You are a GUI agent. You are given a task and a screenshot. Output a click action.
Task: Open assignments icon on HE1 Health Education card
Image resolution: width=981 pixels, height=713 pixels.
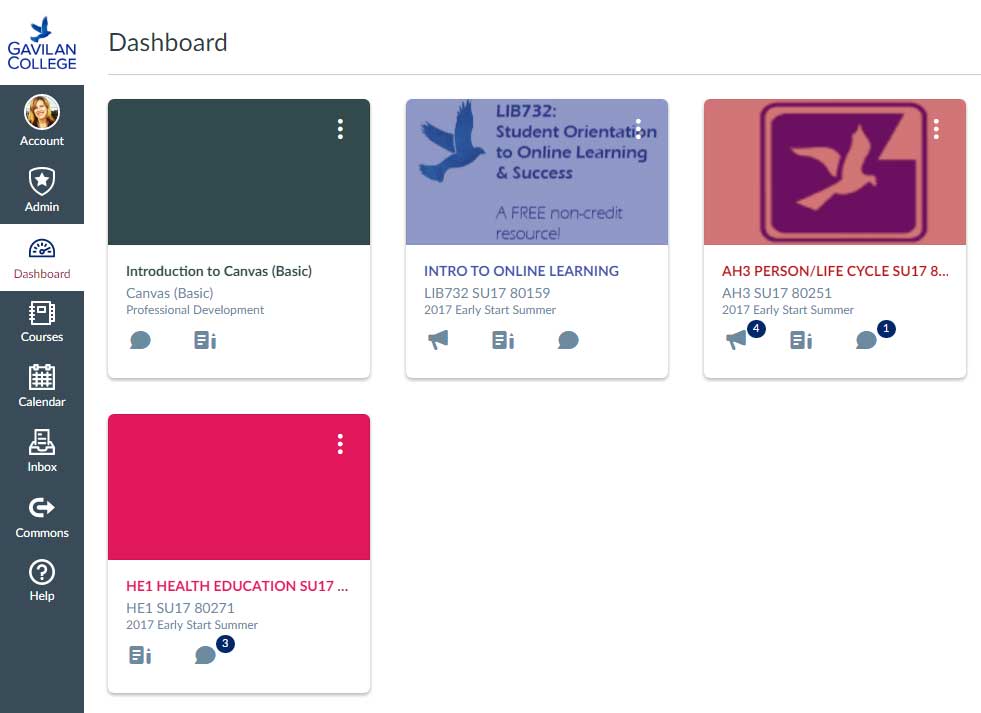tap(140, 655)
